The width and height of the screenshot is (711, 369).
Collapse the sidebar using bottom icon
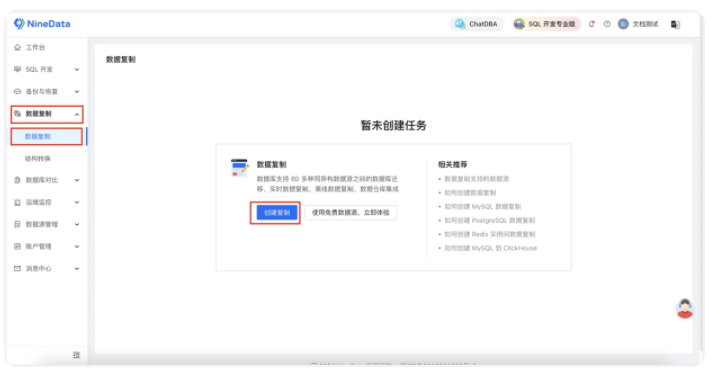coord(76,355)
